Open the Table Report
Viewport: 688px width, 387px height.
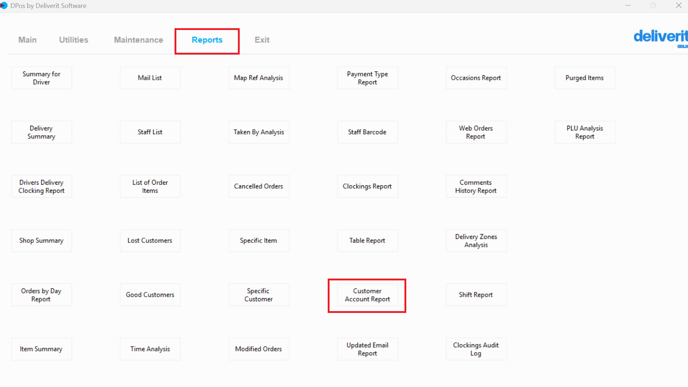tap(367, 240)
